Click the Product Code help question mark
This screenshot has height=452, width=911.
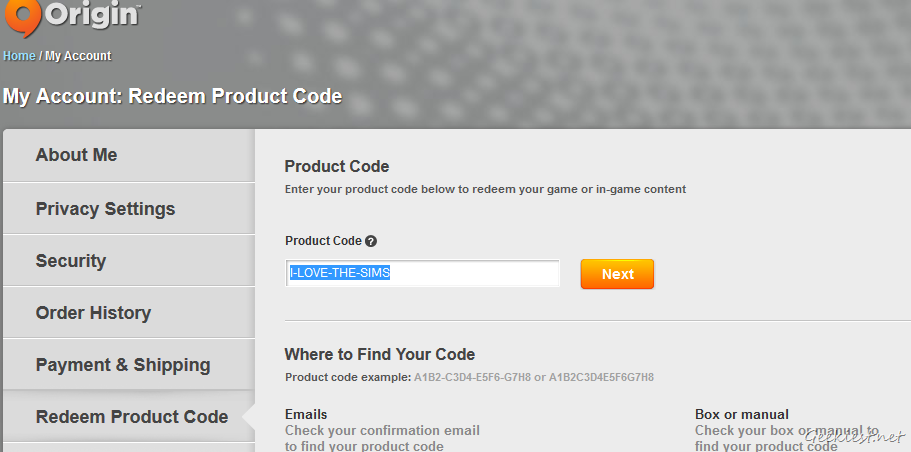[371, 241]
